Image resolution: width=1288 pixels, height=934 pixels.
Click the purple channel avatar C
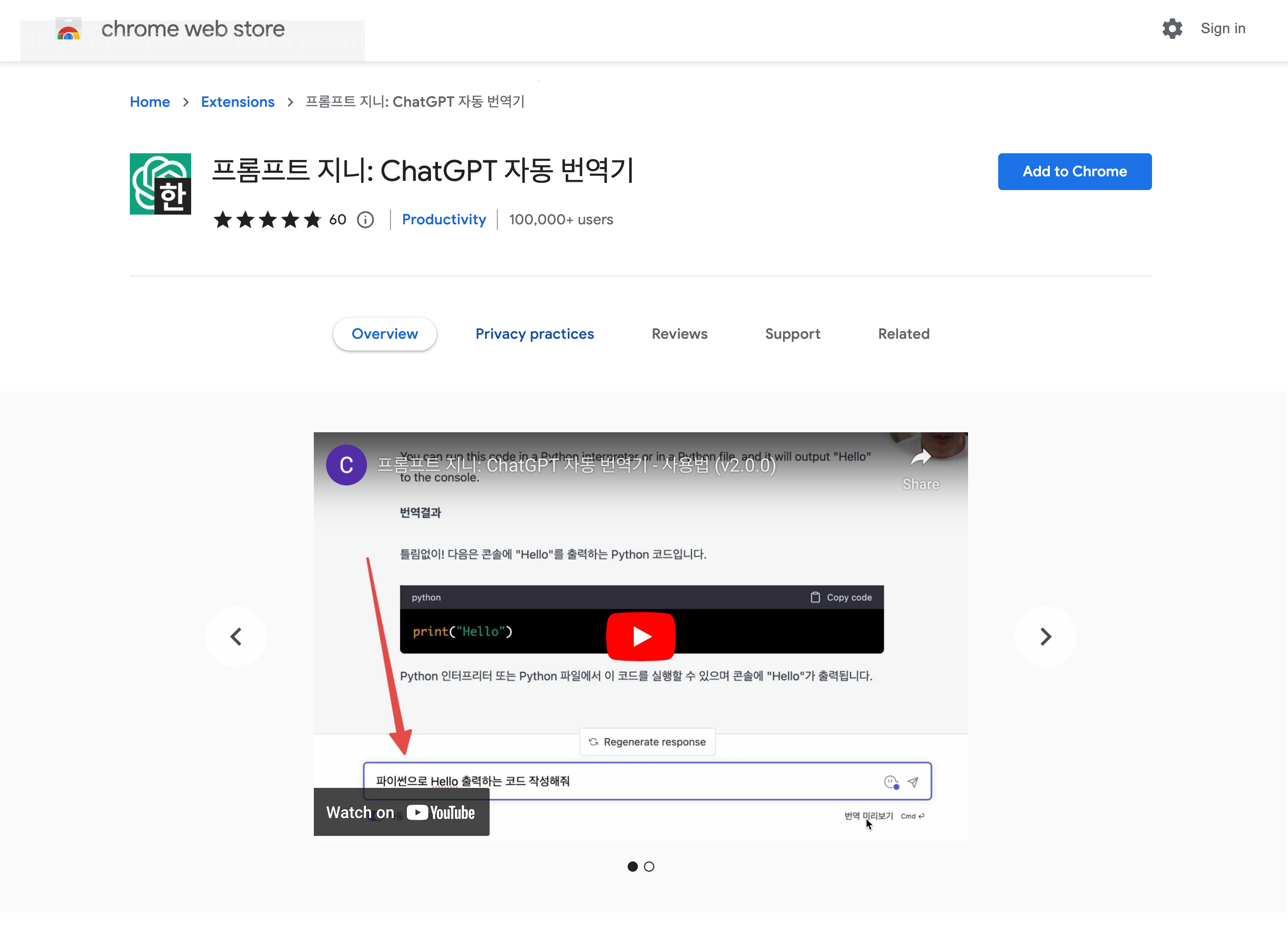346,465
